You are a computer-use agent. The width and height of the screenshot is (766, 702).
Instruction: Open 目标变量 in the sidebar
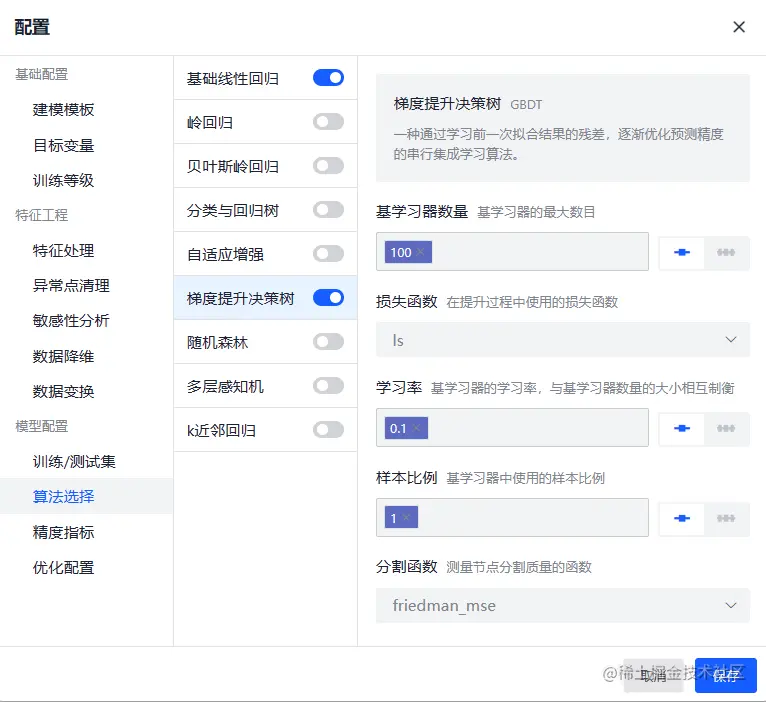[x=64, y=146]
